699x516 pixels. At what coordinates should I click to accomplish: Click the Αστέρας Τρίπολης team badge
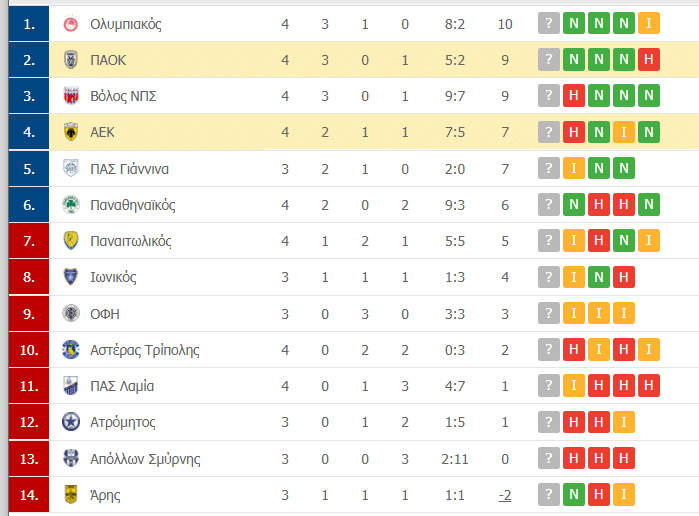tap(70, 350)
